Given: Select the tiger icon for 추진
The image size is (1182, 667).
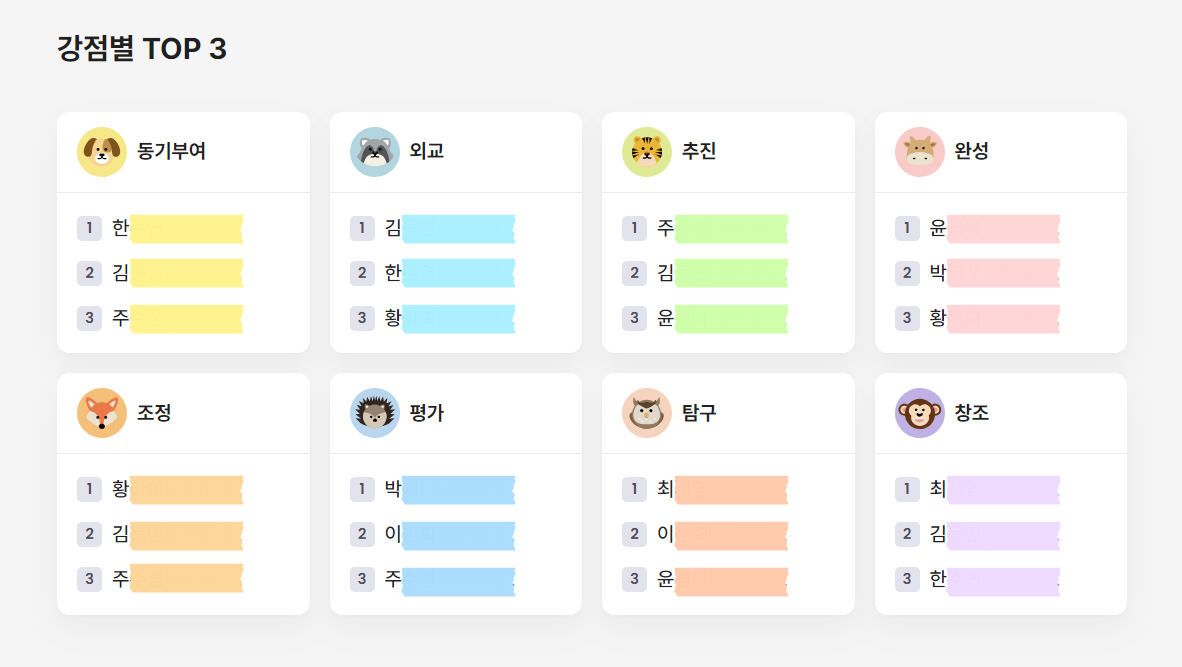Looking at the screenshot, I should tap(647, 151).
